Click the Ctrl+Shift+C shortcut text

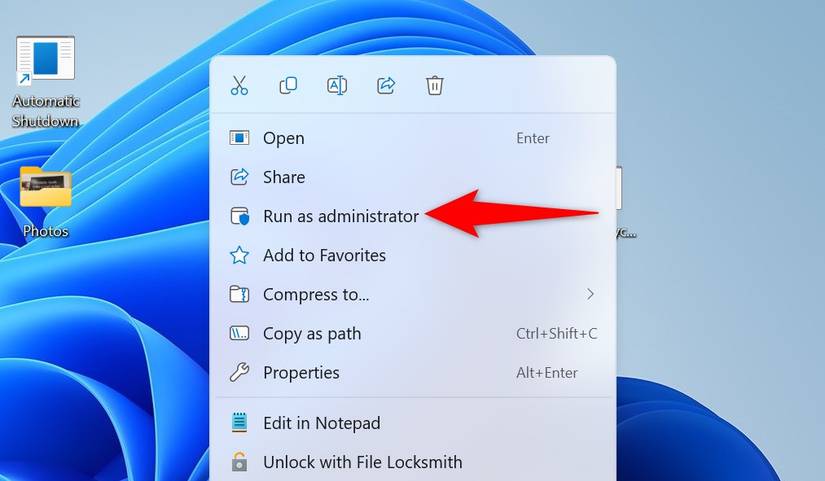tap(557, 334)
